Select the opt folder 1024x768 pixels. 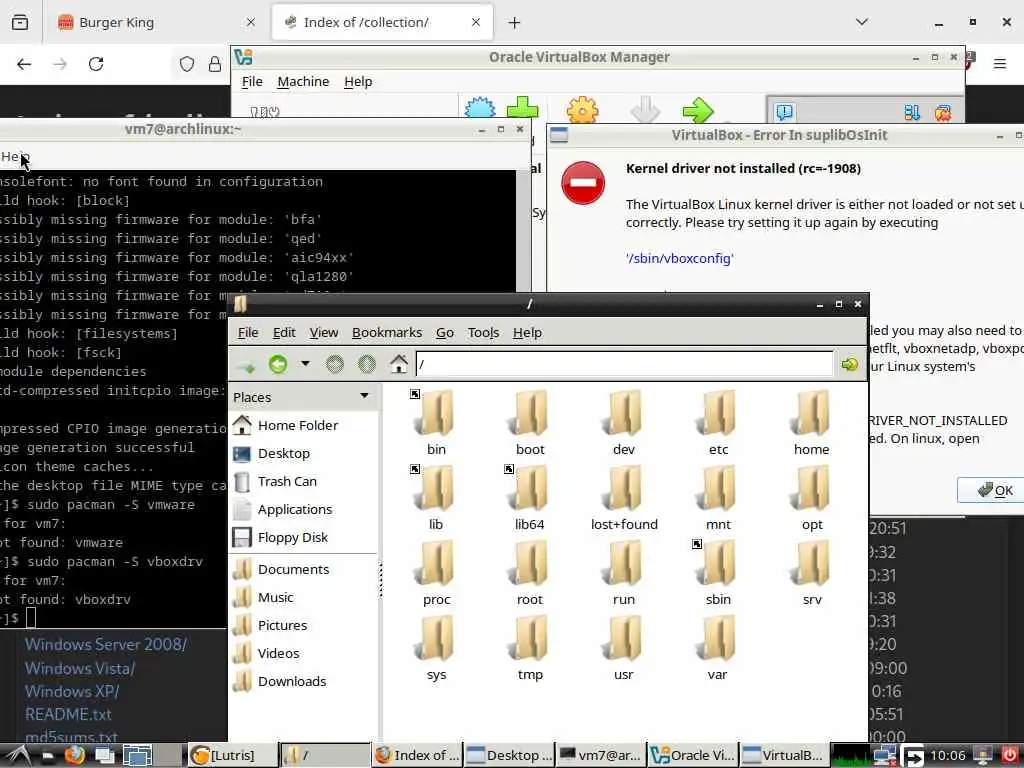[x=812, y=489]
